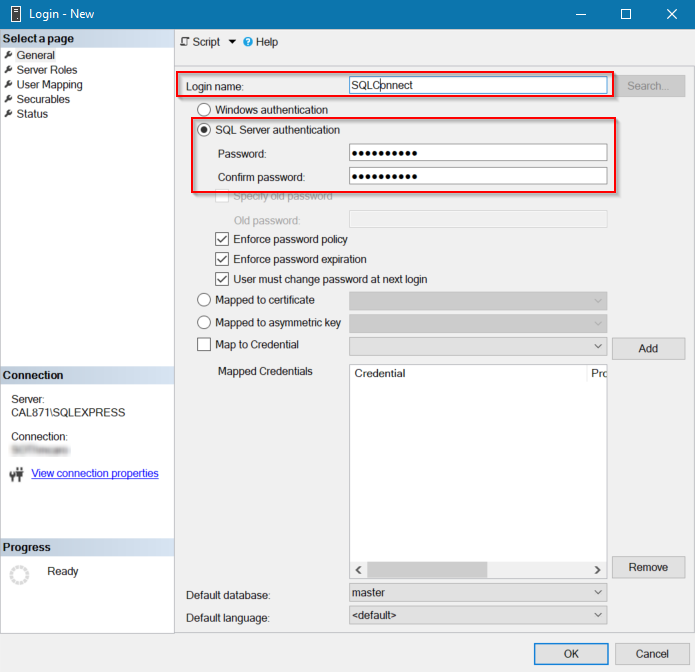Viewport: 695px width, 672px height.
Task: Click the wrench icon beside Securables
Action: point(8,98)
